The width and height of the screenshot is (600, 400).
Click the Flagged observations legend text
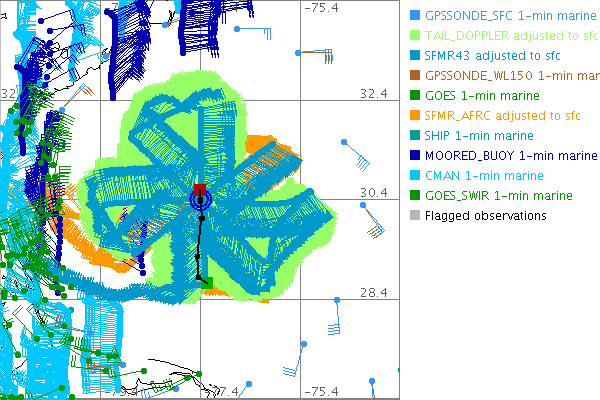click(x=485, y=215)
